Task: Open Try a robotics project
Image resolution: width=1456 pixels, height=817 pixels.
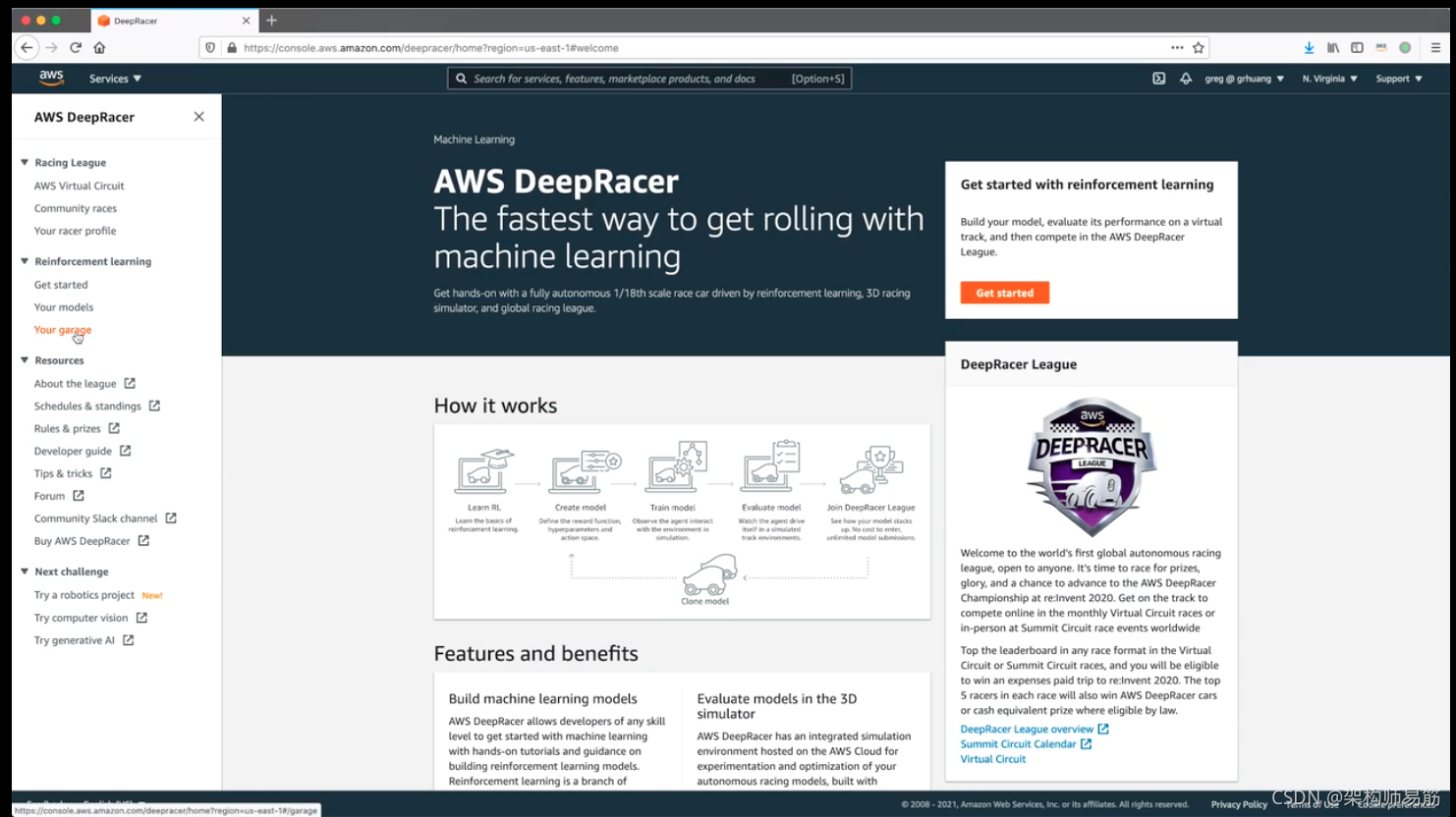Action: point(84,595)
